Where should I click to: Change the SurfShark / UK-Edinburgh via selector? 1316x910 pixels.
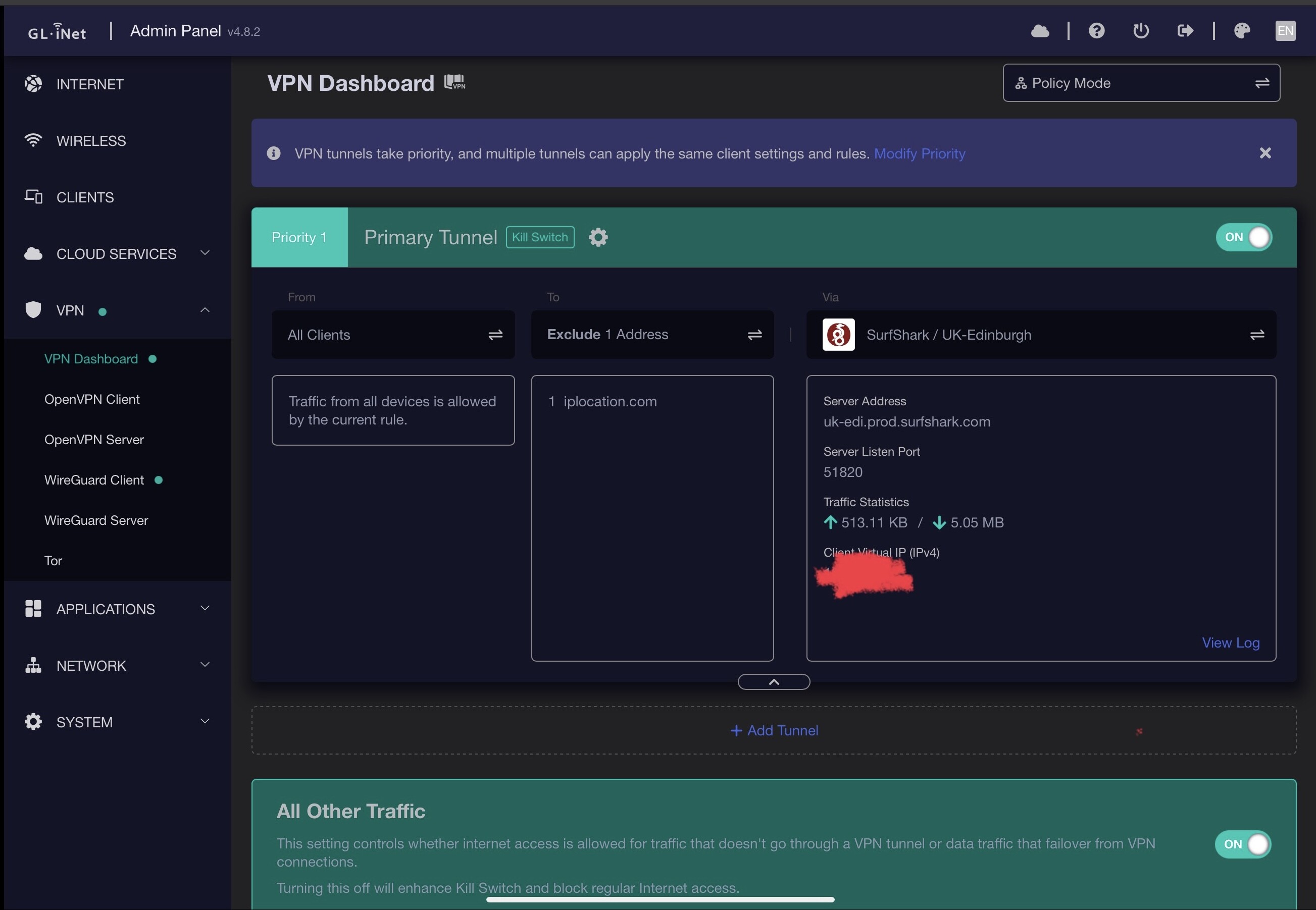click(x=1040, y=335)
